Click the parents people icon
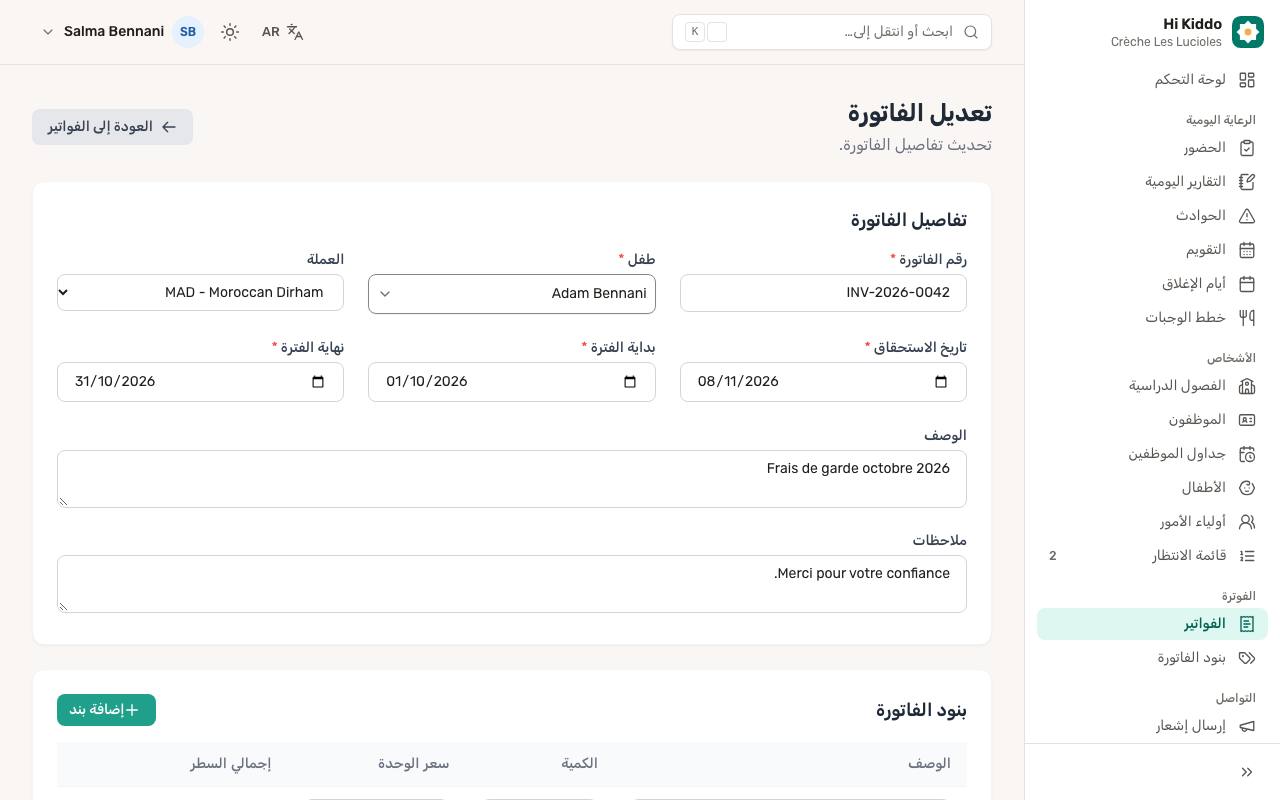This screenshot has width=1280, height=800. 1247,522
